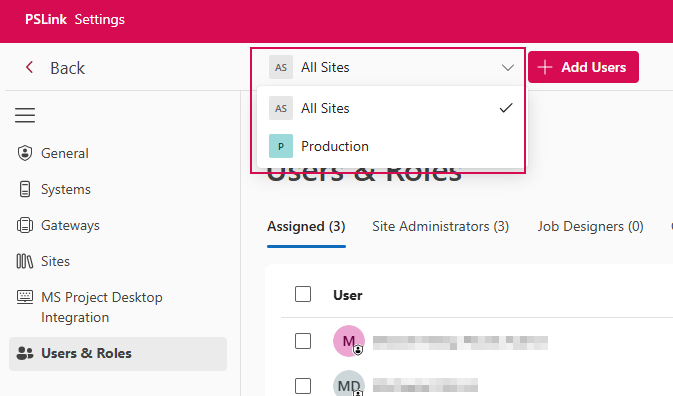Screen dimensions: 673x396
Task: Click the admin badge on the M avatar
Action: (x=358, y=351)
